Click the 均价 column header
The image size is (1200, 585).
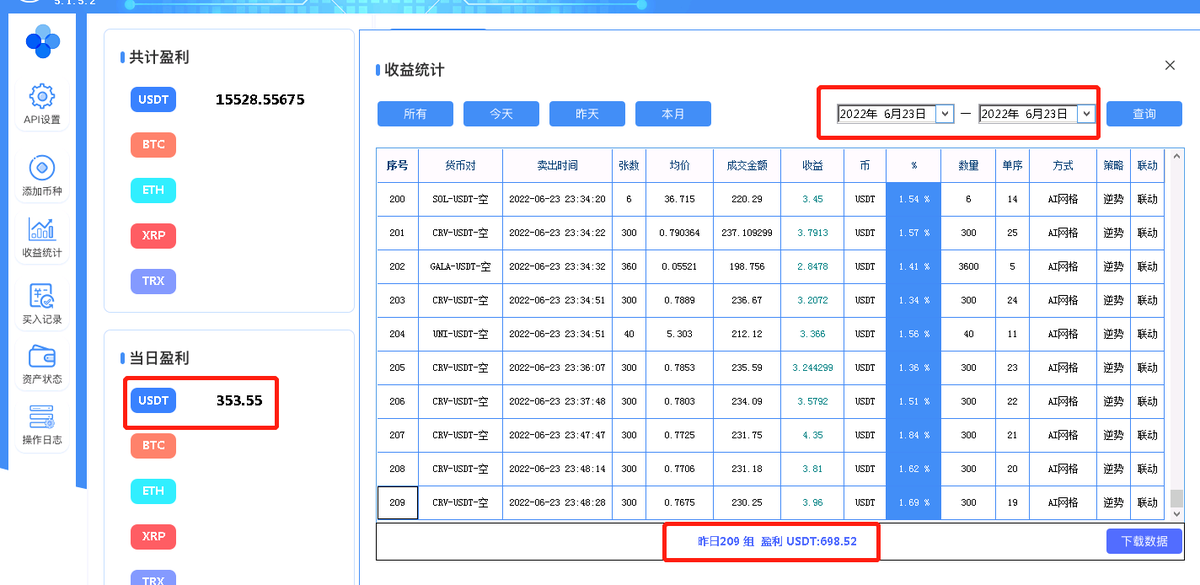pyautogui.click(x=680, y=166)
